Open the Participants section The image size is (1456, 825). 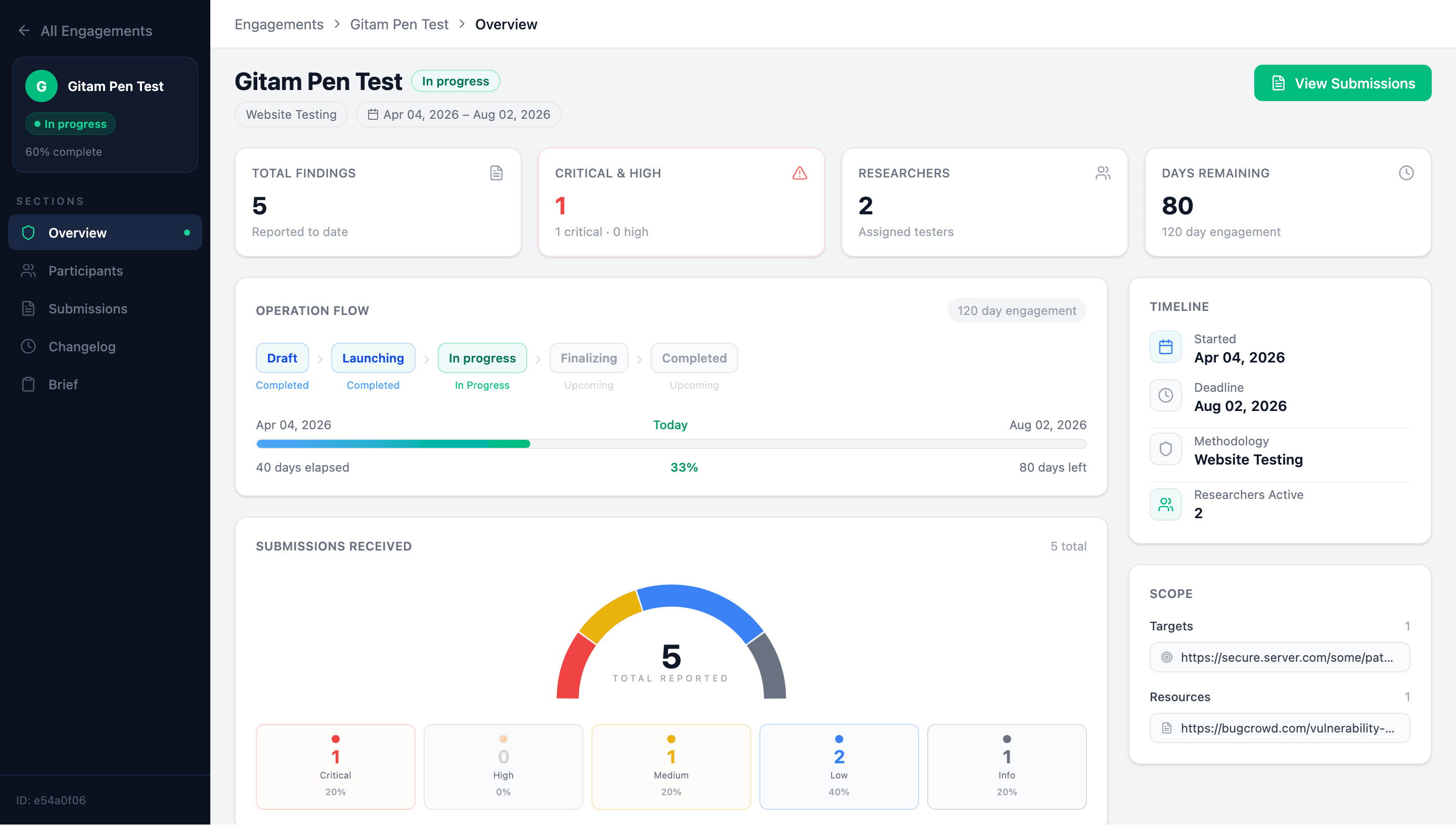pos(105,271)
